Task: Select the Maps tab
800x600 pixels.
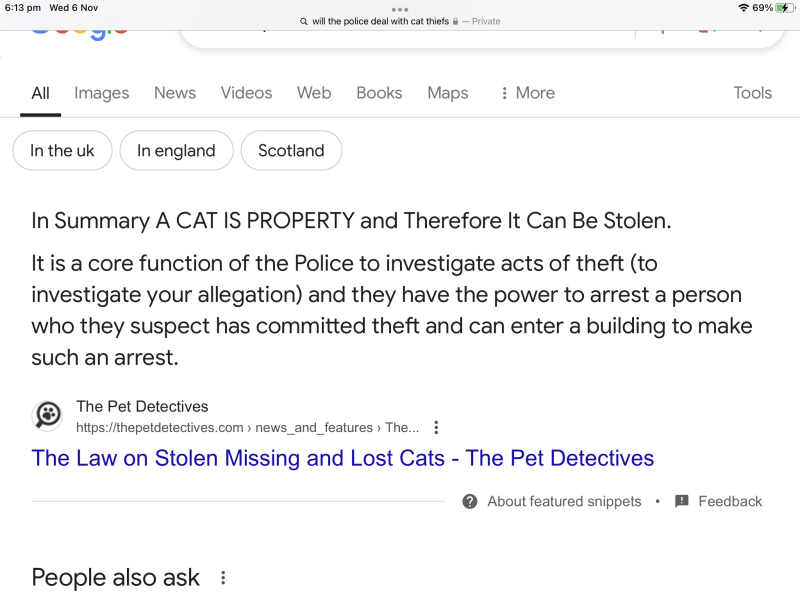Action: point(447,93)
